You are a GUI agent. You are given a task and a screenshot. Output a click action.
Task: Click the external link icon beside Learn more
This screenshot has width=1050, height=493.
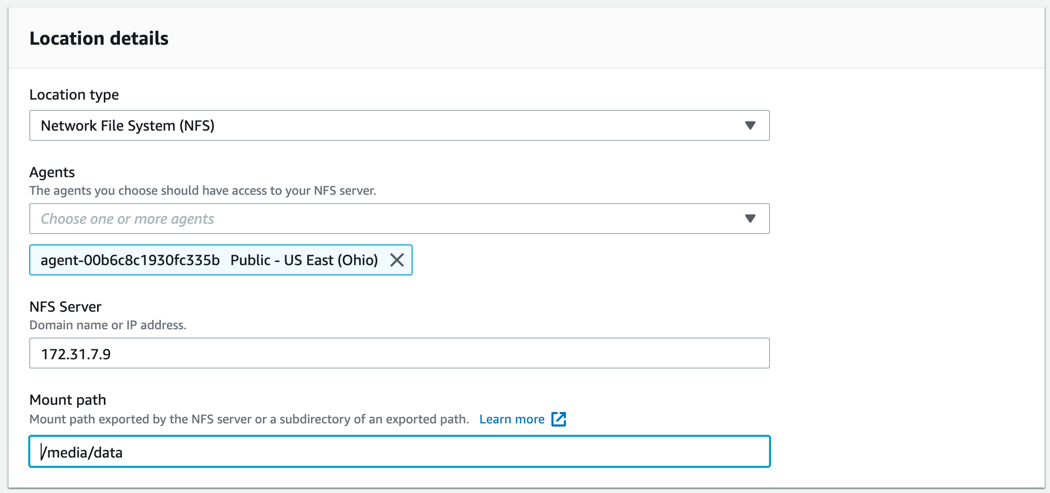point(559,419)
